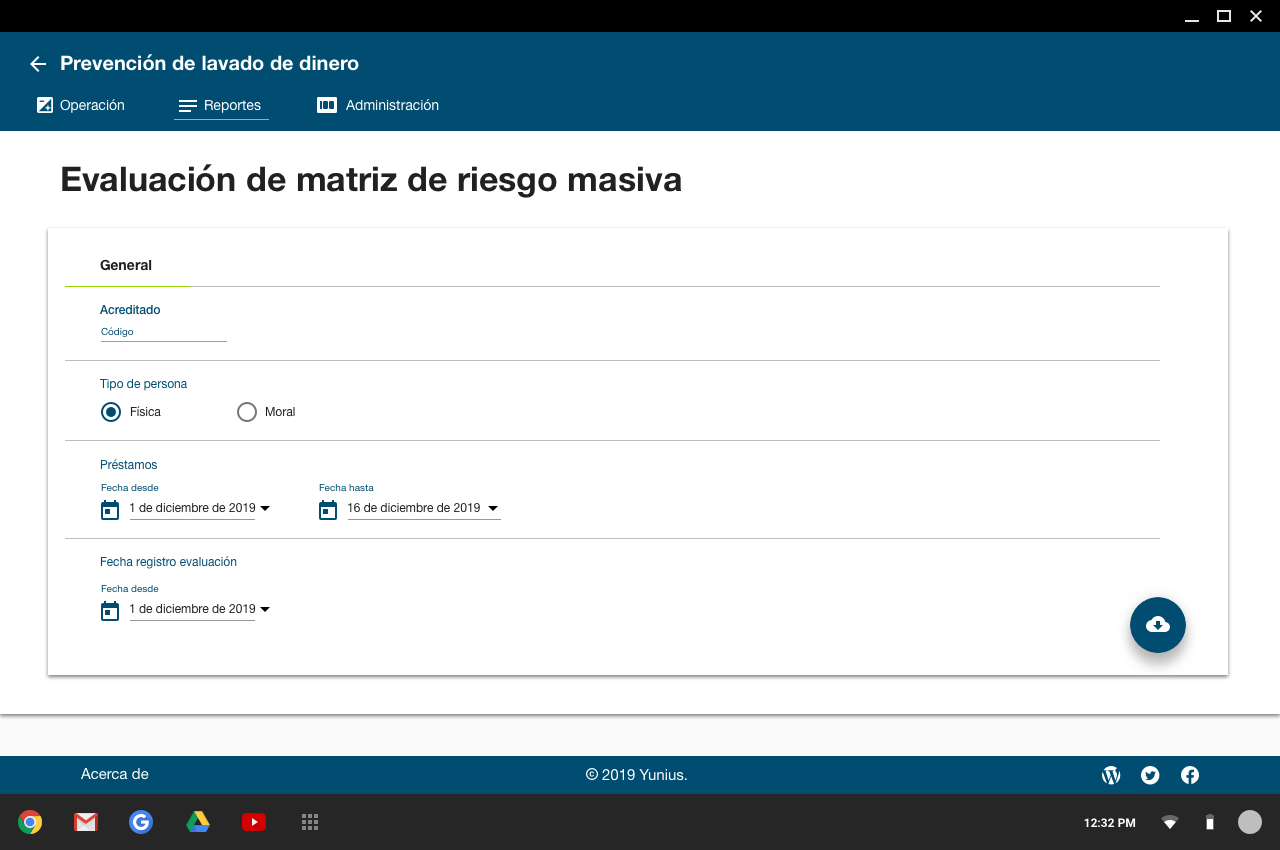The height and width of the screenshot is (850, 1280).
Task: Open the Reportes menu
Action: coord(221,105)
